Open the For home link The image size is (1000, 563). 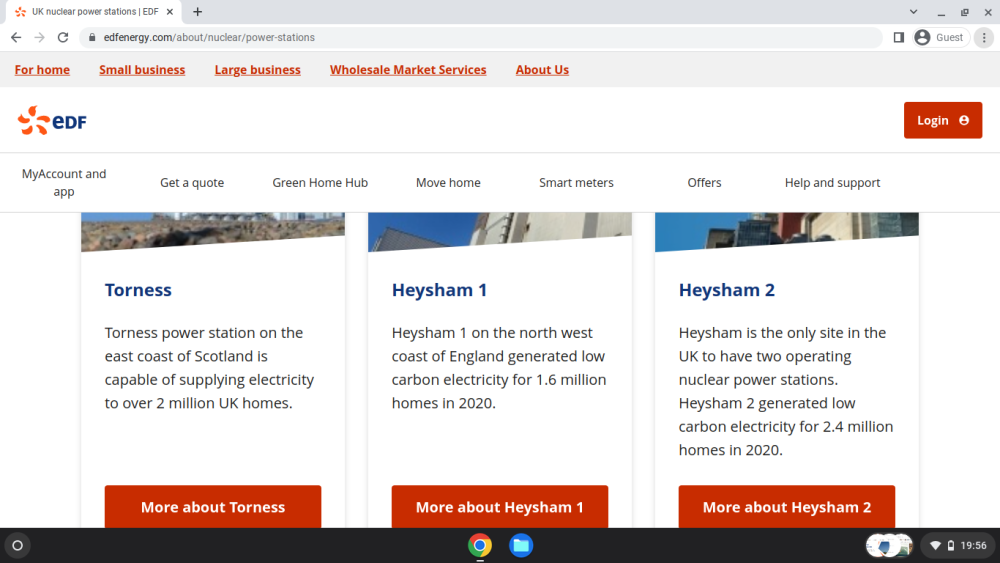click(x=42, y=69)
